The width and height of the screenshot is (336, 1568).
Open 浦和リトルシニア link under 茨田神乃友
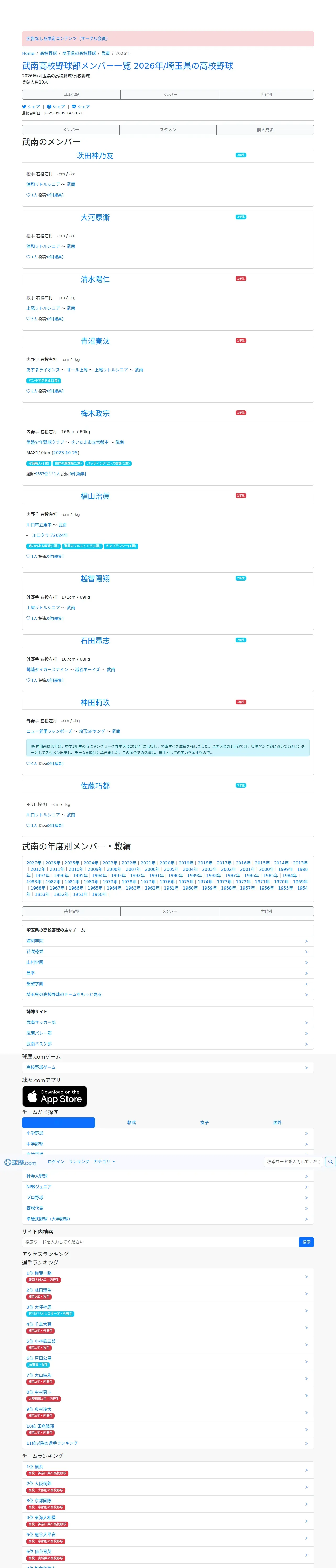[x=43, y=185]
